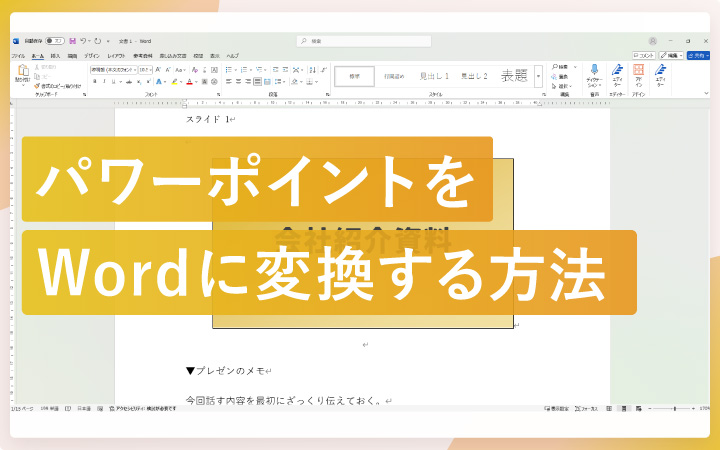The height and width of the screenshot is (450, 720).
Task: Toggle the AutoSave switch in title bar
Action: click(55, 41)
